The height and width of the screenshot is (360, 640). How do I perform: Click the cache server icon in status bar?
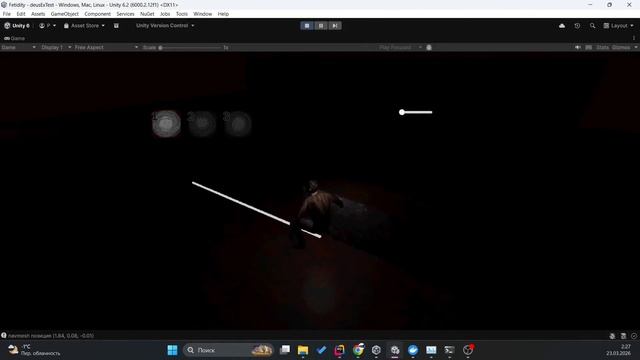click(x=623, y=336)
